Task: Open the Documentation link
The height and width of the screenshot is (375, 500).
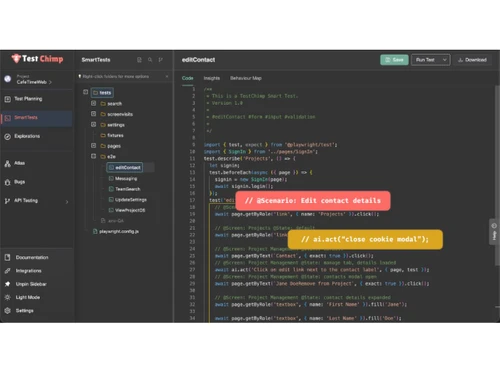Action: [x=32, y=257]
